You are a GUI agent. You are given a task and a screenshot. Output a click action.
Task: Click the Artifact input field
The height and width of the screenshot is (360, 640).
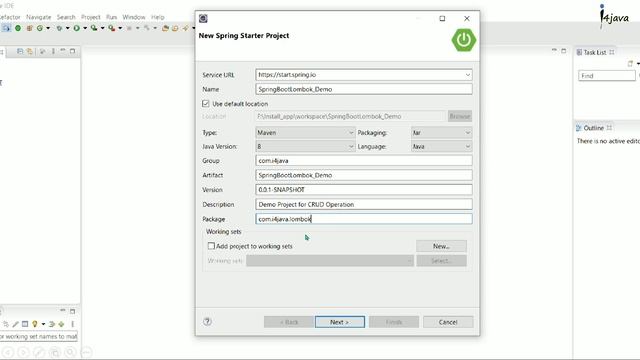click(x=364, y=175)
